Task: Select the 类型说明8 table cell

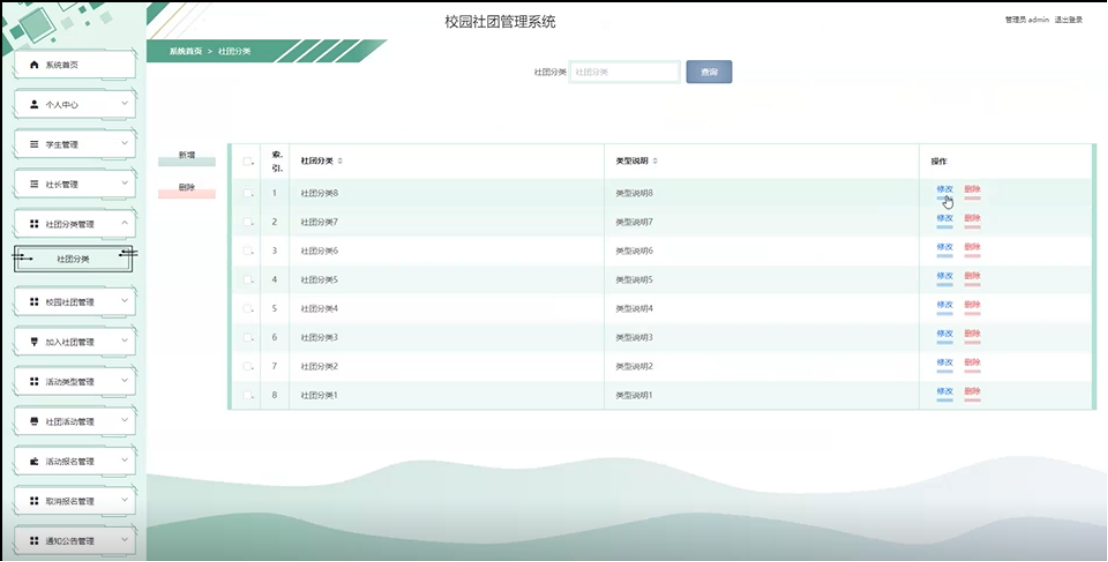Action: pyautogui.click(x=761, y=193)
